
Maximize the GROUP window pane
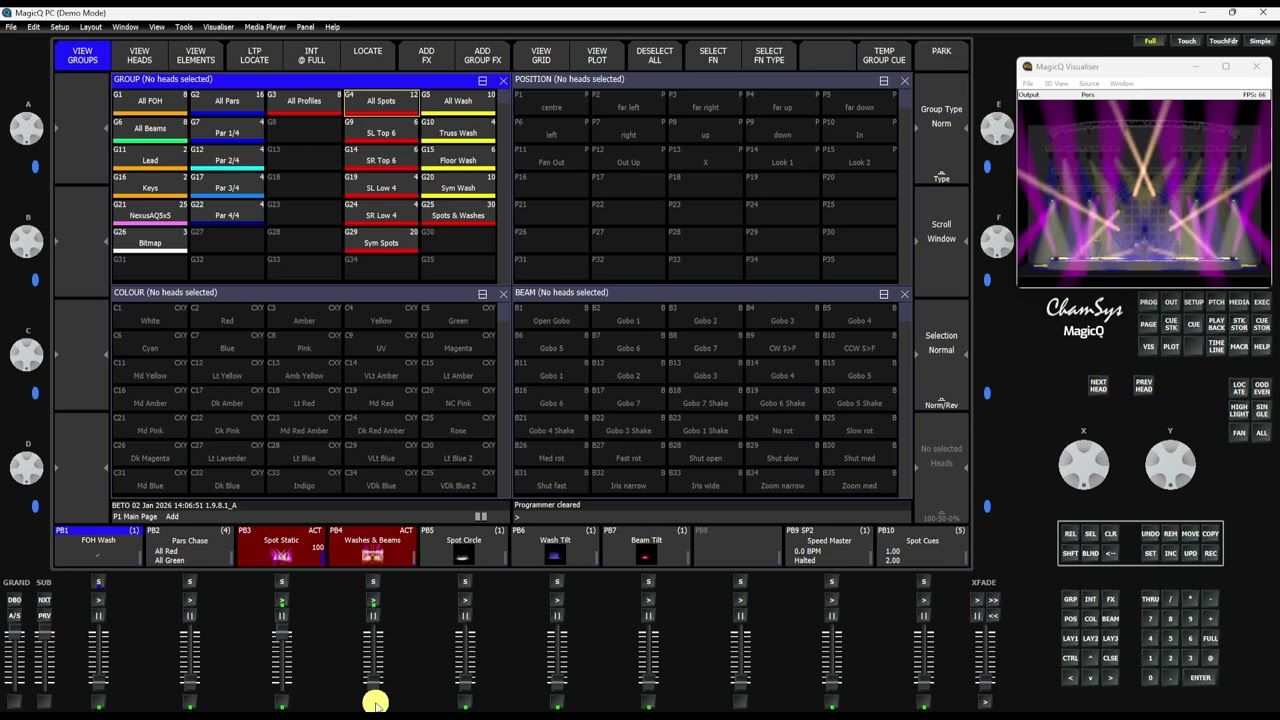(482, 81)
